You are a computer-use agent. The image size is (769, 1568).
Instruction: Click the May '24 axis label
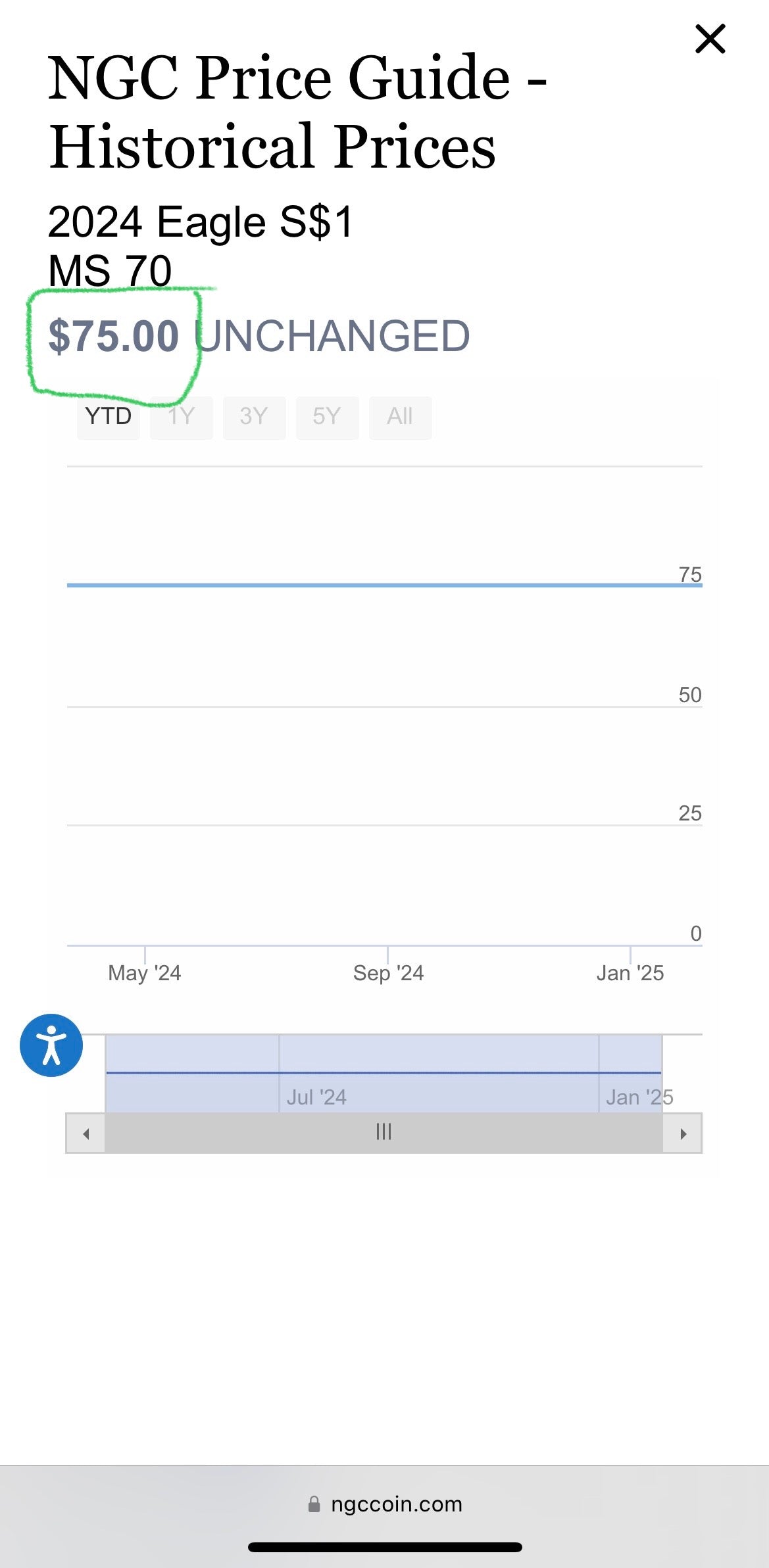coord(145,973)
